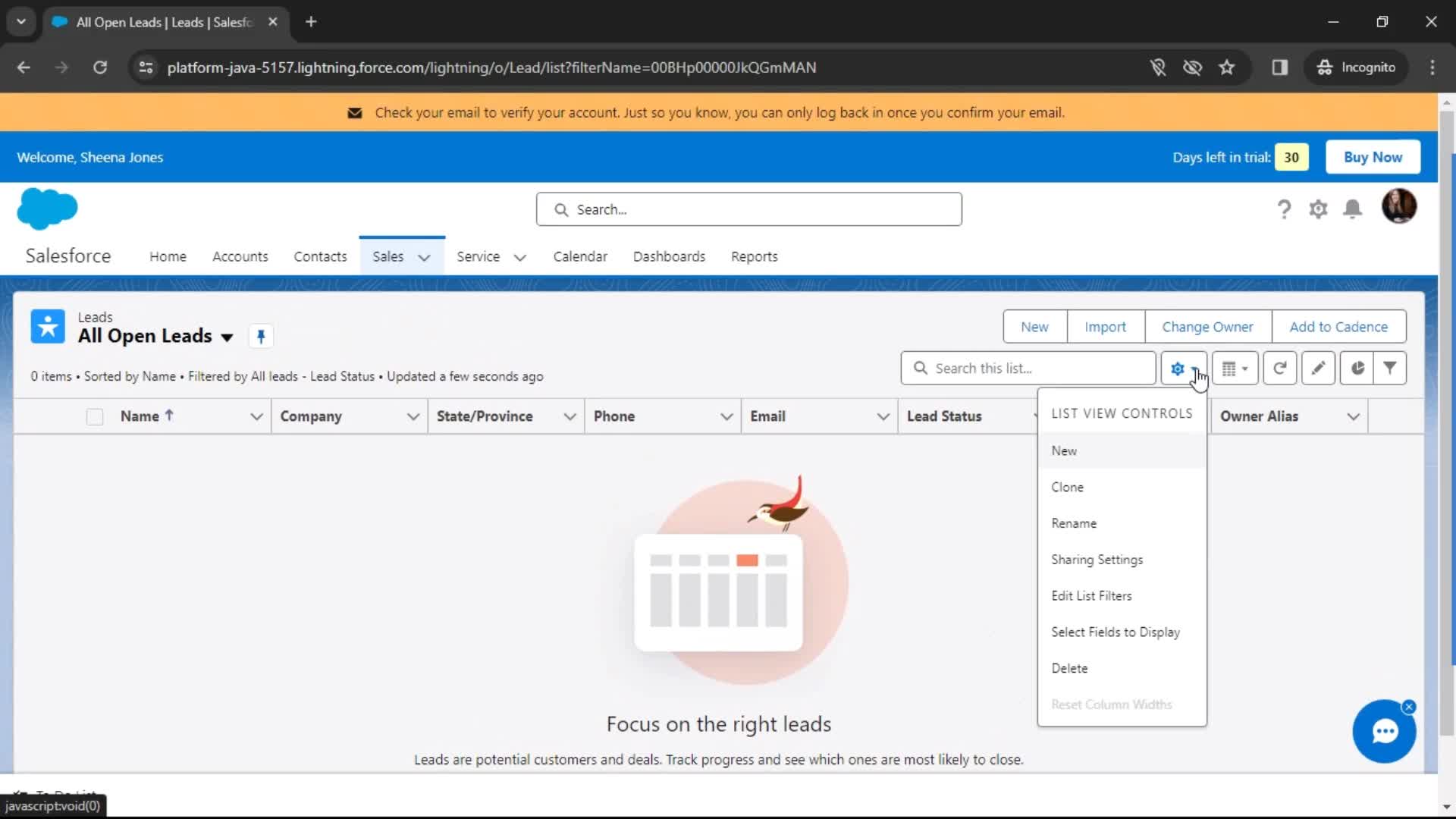Show charts for the list view
Screen dimensions: 1456x819
[x=1357, y=369]
